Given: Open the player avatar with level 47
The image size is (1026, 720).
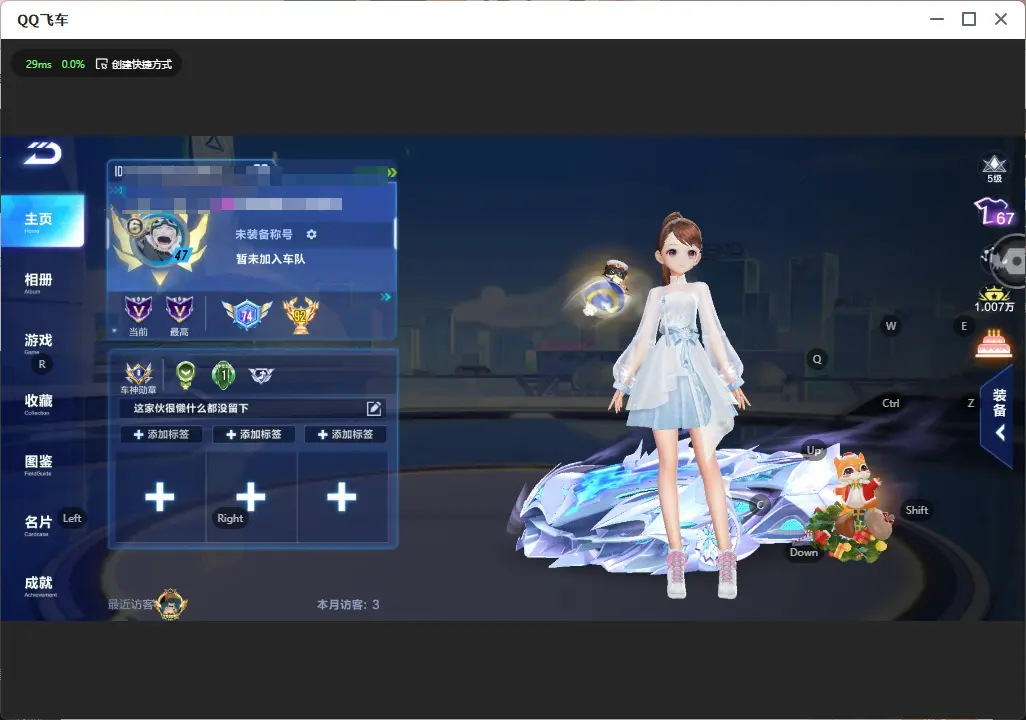Looking at the screenshot, I should (x=160, y=240).
